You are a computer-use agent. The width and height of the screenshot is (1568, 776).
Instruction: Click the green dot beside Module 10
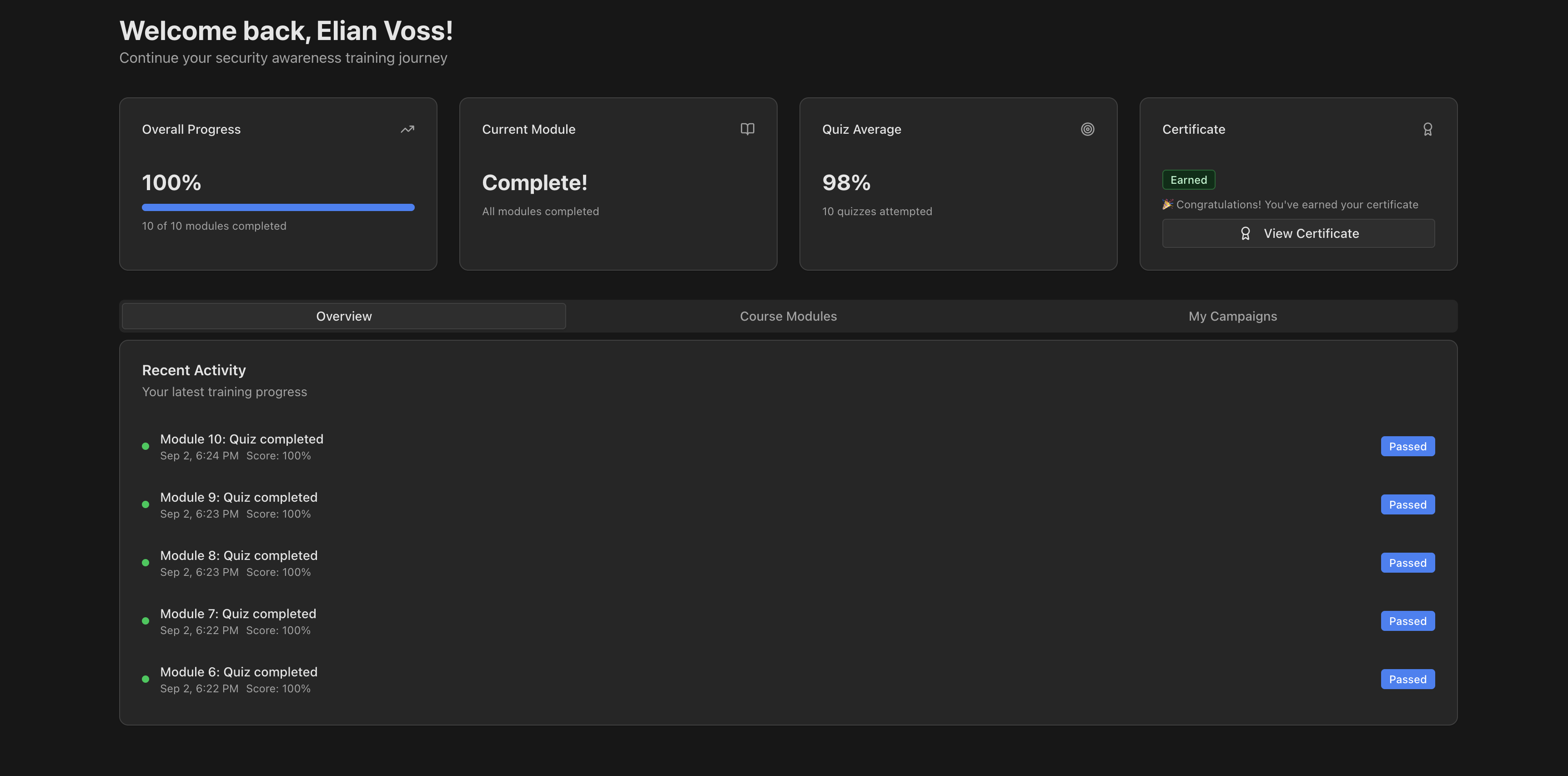click(146, 446)
